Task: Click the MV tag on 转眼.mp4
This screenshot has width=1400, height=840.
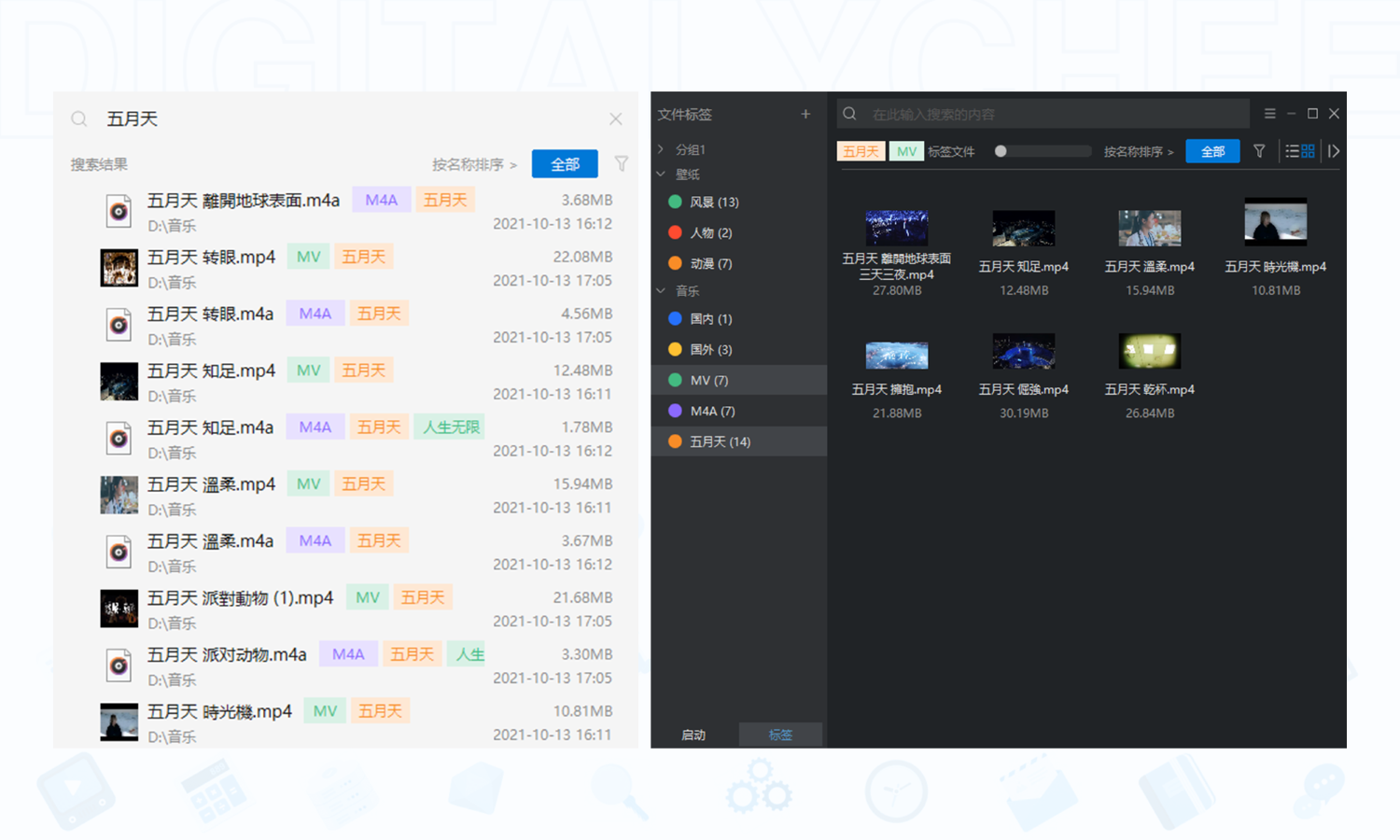Action: coord(308,257)
